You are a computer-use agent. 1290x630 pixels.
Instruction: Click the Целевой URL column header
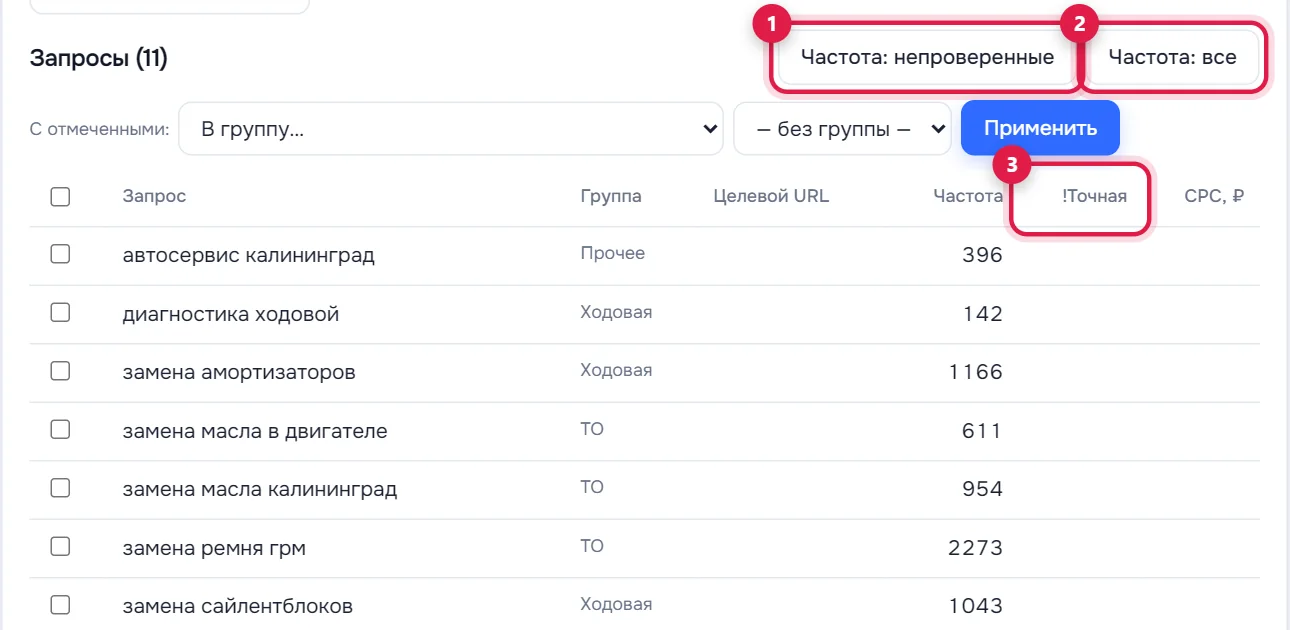point(771,196)
